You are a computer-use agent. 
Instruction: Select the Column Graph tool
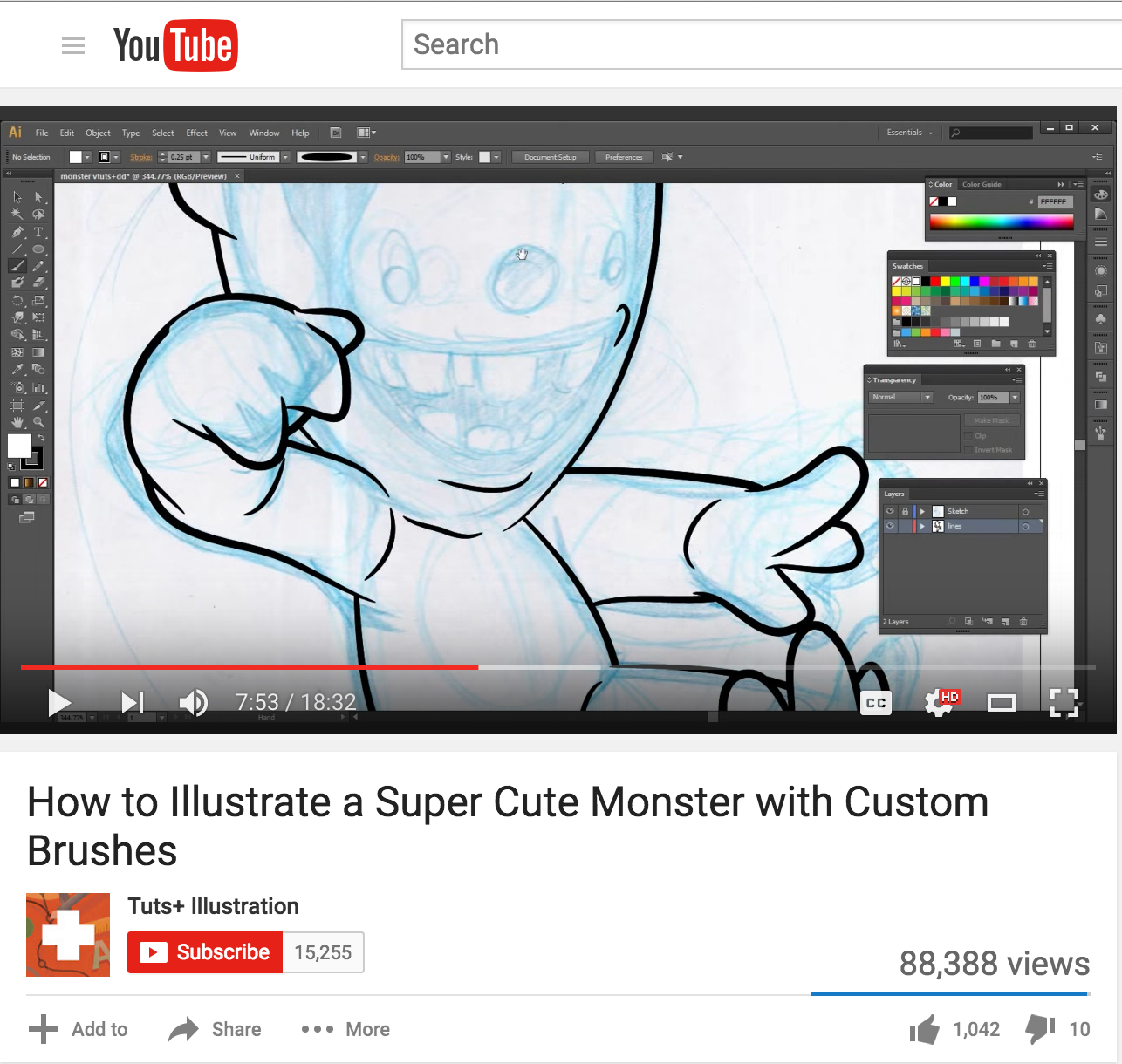[x=38, y=387]
